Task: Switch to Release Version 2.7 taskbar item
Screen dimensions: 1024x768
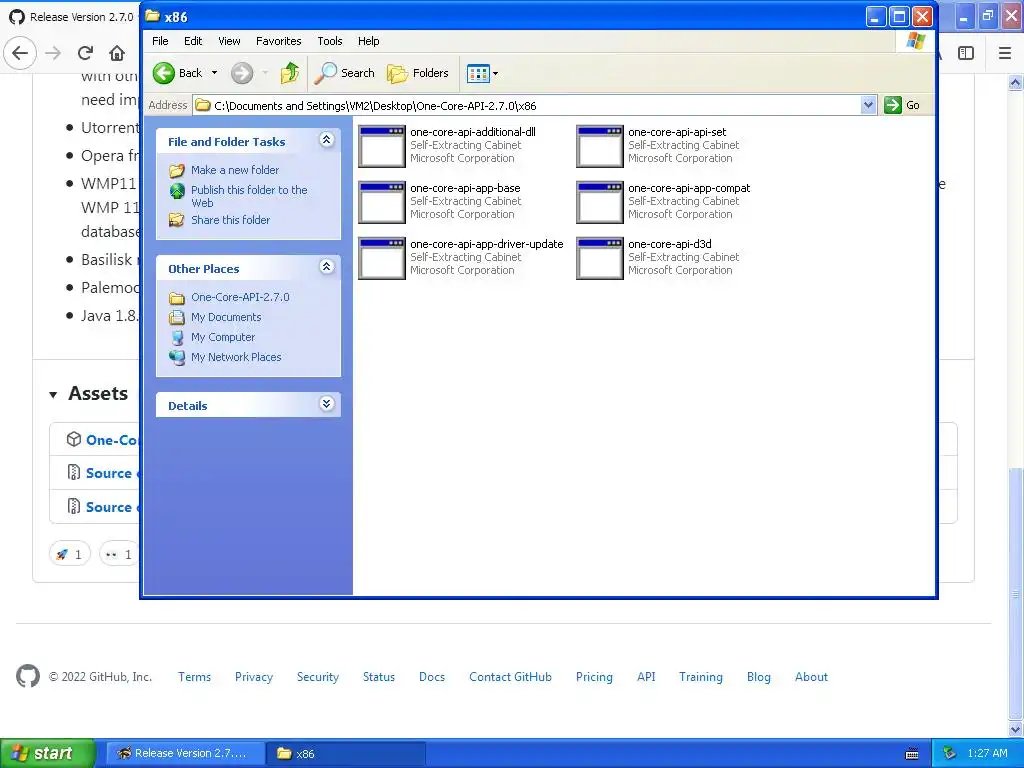Action: pyautogui.click(x=185, y=754)
